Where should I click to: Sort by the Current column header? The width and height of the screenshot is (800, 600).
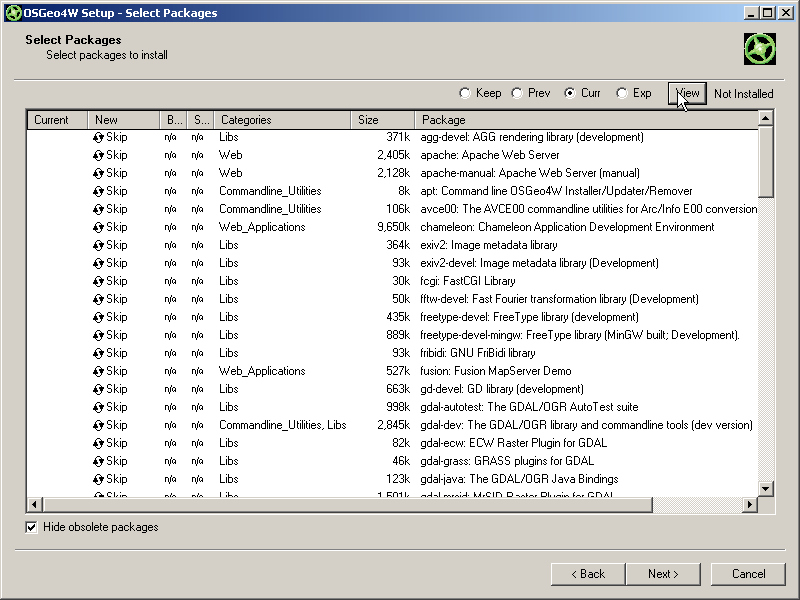tap(57, 120)
